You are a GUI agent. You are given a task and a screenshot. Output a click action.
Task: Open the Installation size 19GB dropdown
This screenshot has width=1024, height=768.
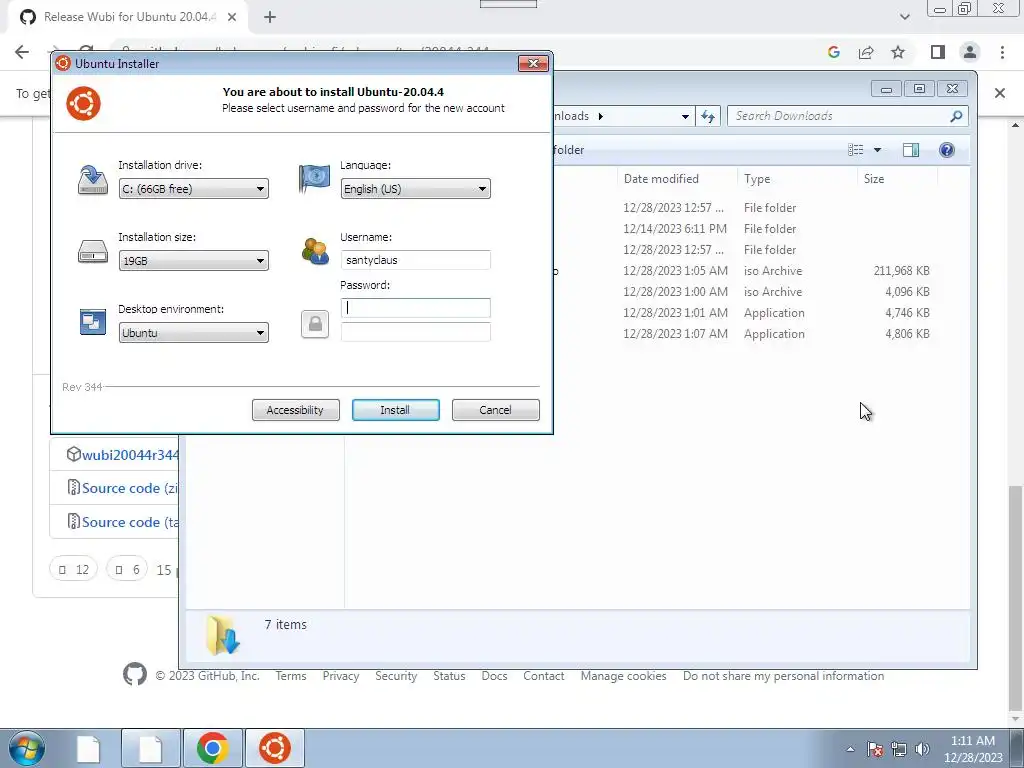[x=193, y=261]
